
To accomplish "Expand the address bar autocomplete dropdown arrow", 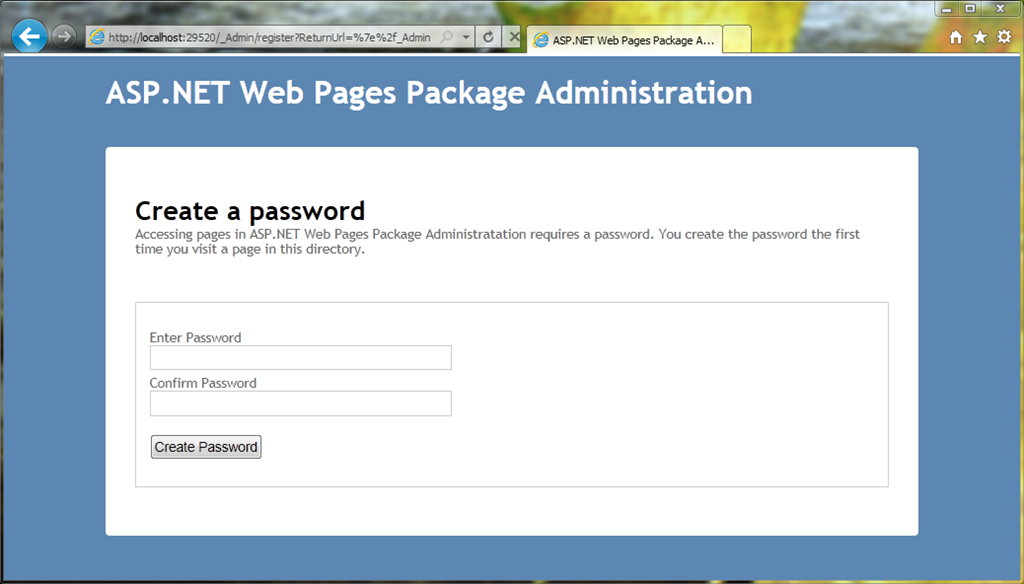I will pyautogui.click(x=466, y=37).
